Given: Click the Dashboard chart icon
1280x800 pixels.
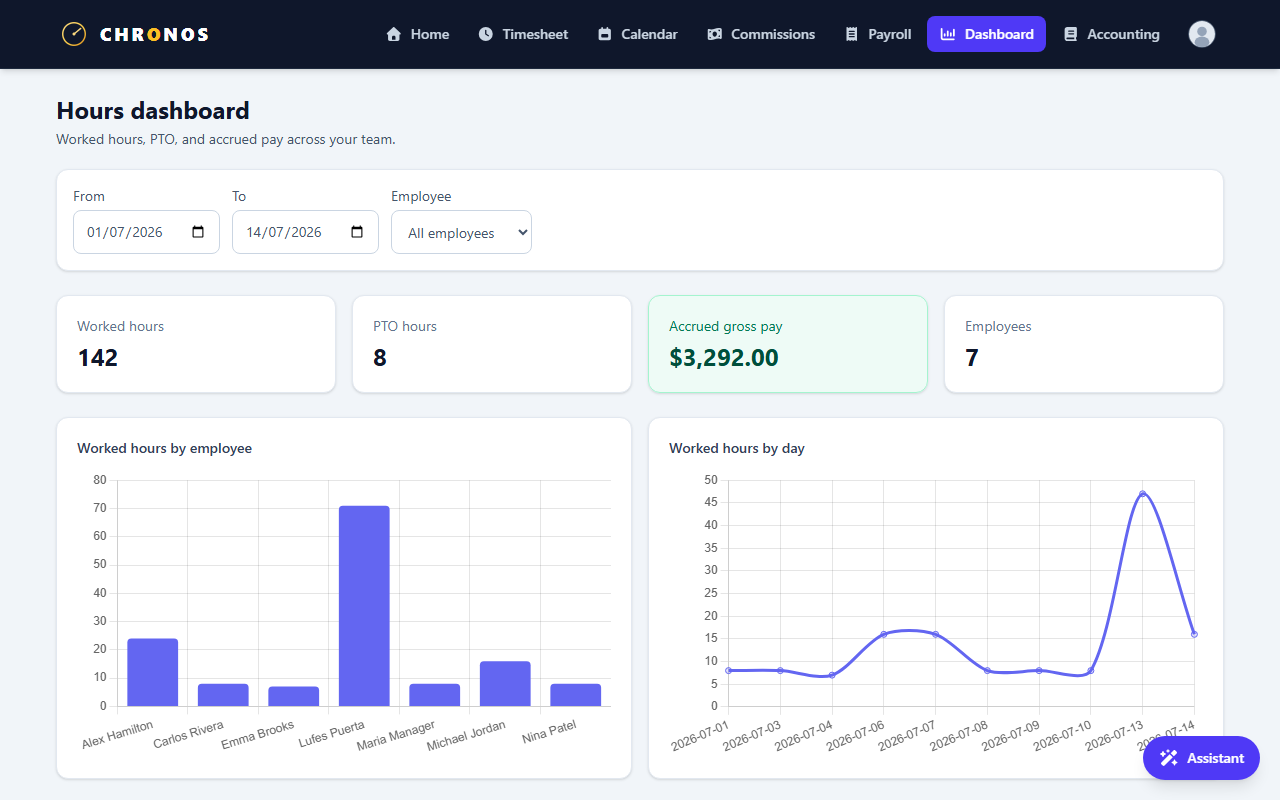Looking at the screenshot, I should (948, 34).
